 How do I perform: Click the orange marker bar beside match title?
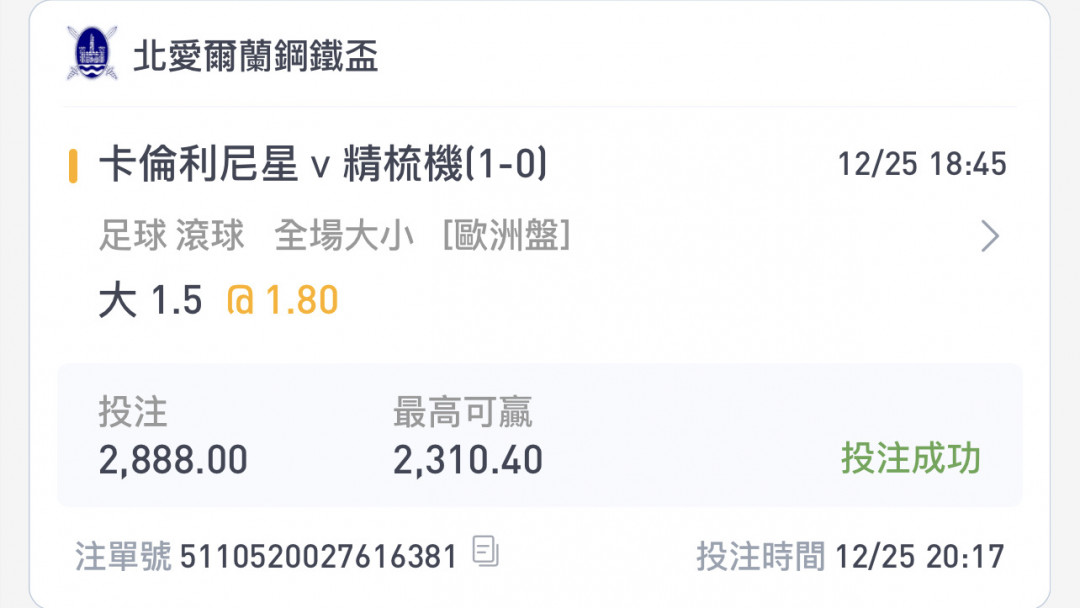[x=73, y=166]
